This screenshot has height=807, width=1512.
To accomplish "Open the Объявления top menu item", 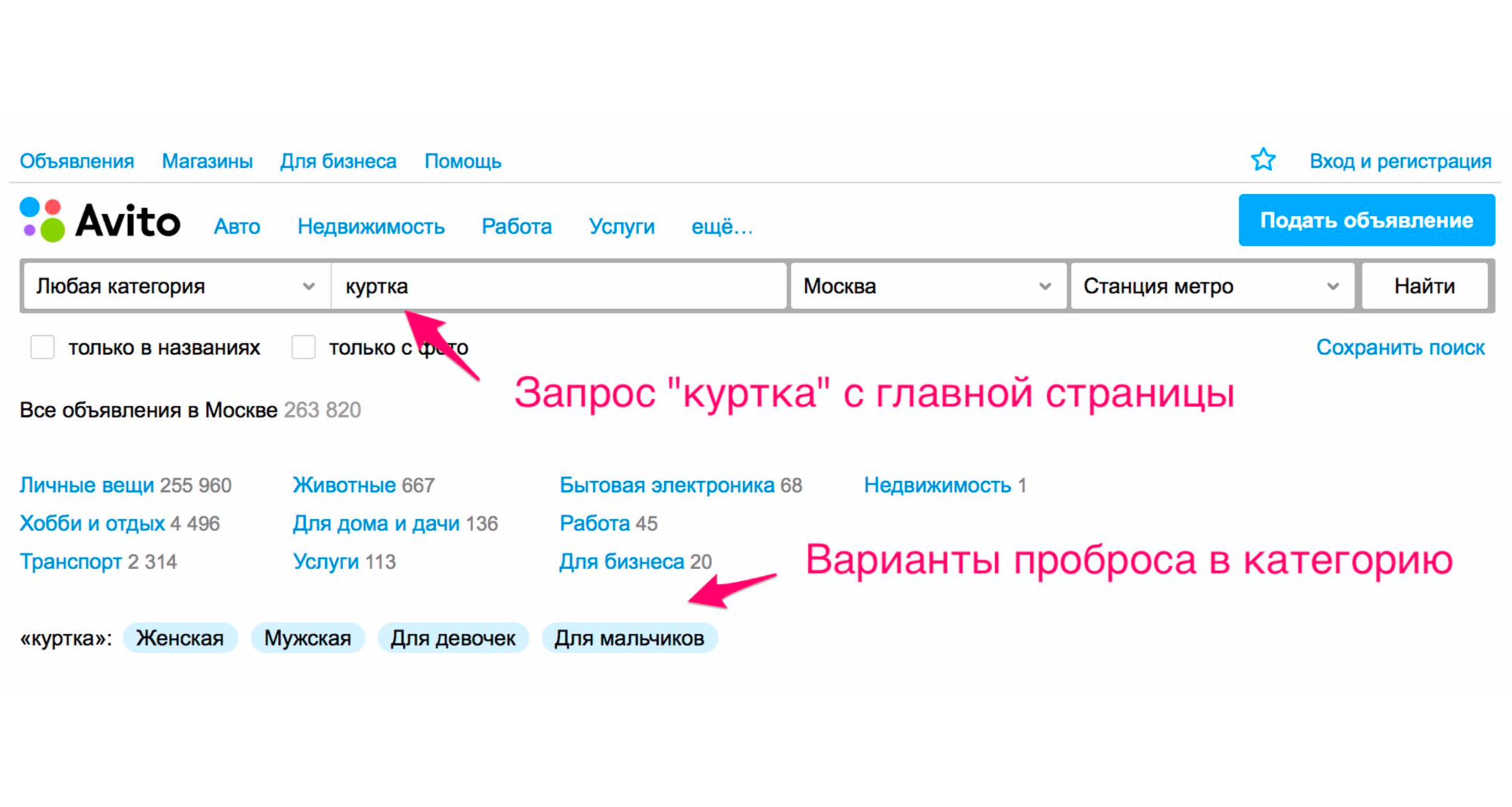I will tap(77, 161).
